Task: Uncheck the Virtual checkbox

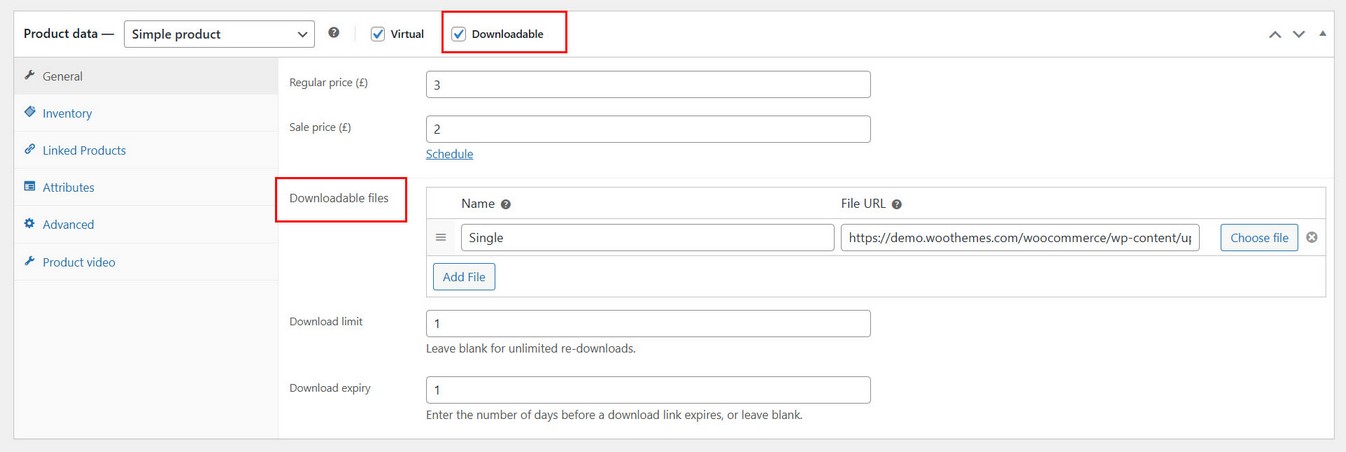Action: click(378, 34)
